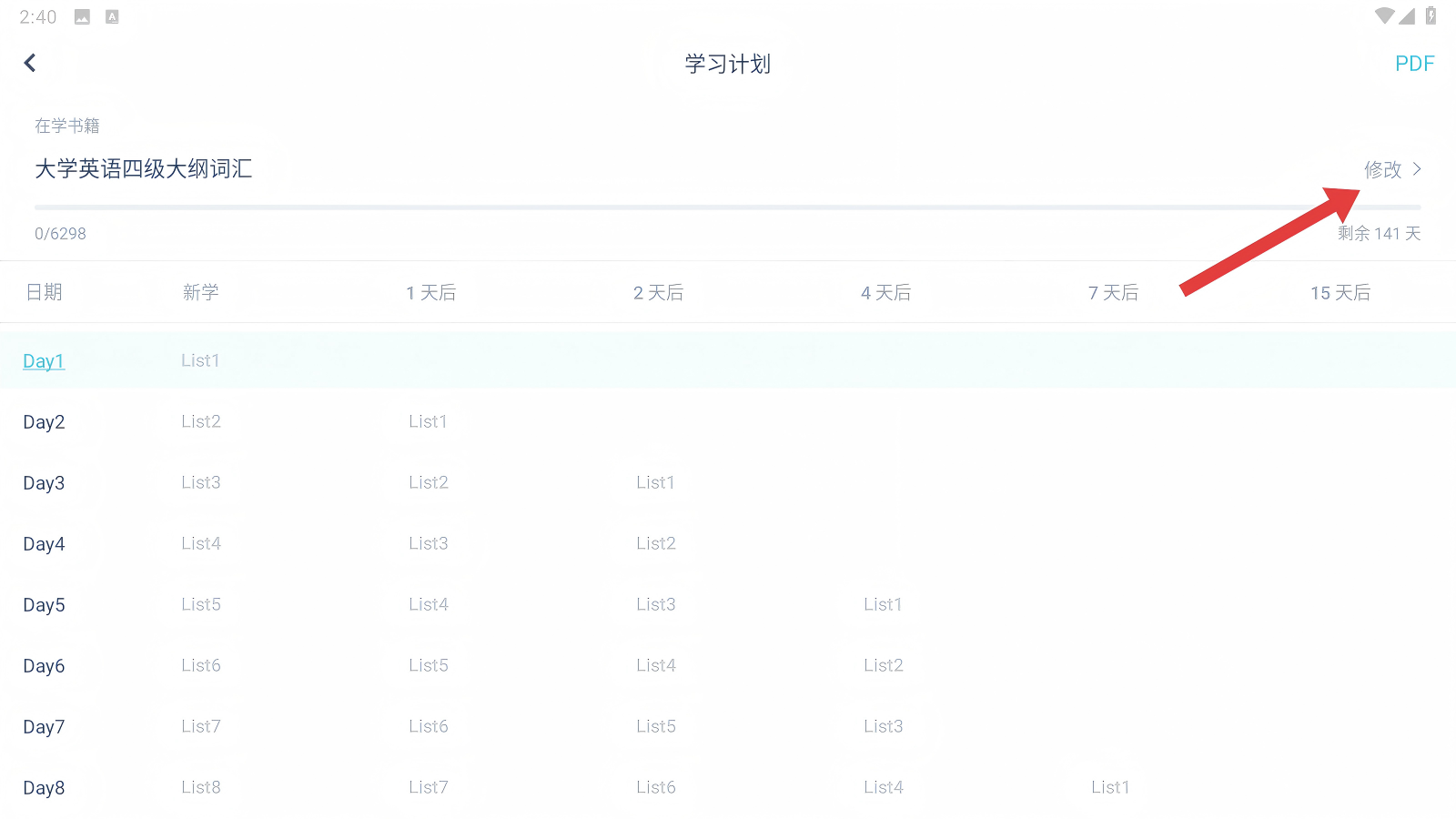
Task: Tap the back arrow icon
Action: tap(30, 63)
